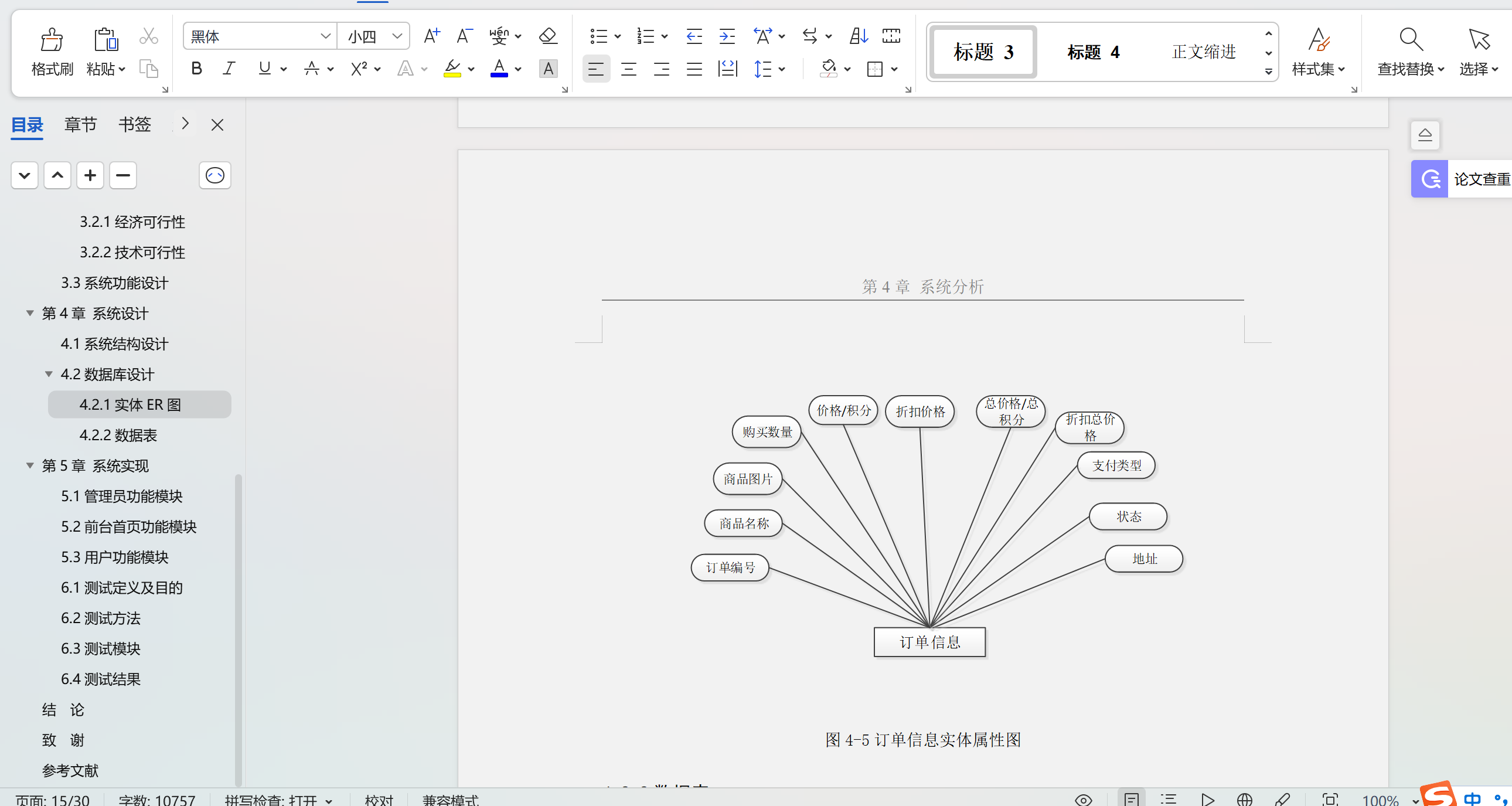Image resolution: width=1512 pixels, height=806 pixels.
Task: Switch to 目录 tab
Action: point(27,124)
